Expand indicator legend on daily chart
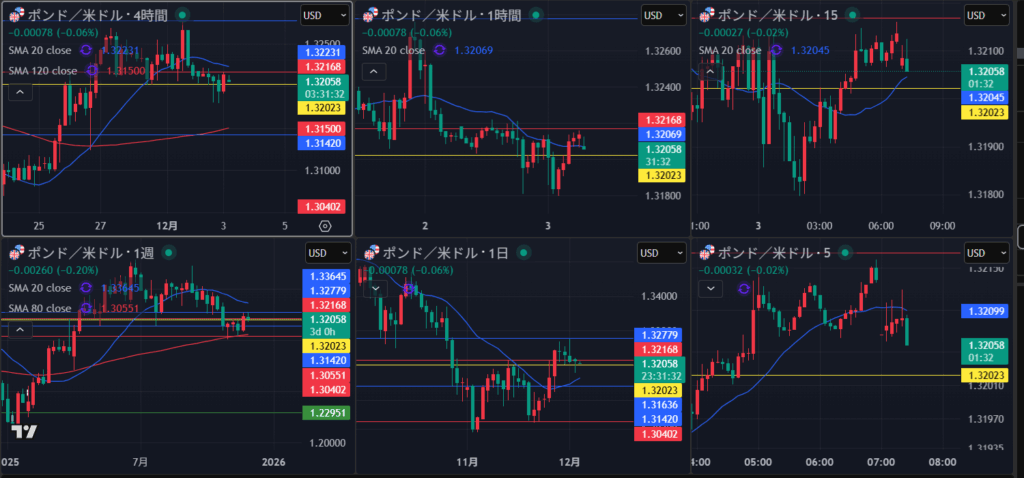This screenshot has width=1024, height=478. point(375,288)
